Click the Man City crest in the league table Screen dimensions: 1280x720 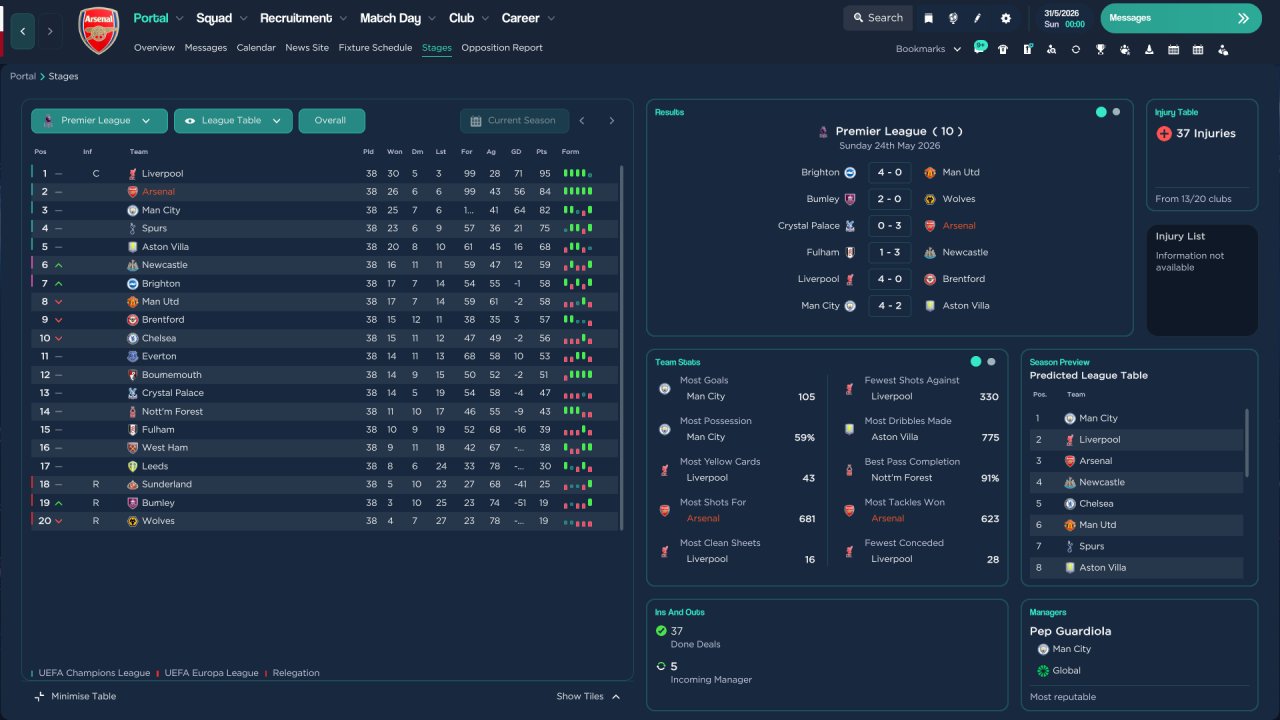point(132,210)
